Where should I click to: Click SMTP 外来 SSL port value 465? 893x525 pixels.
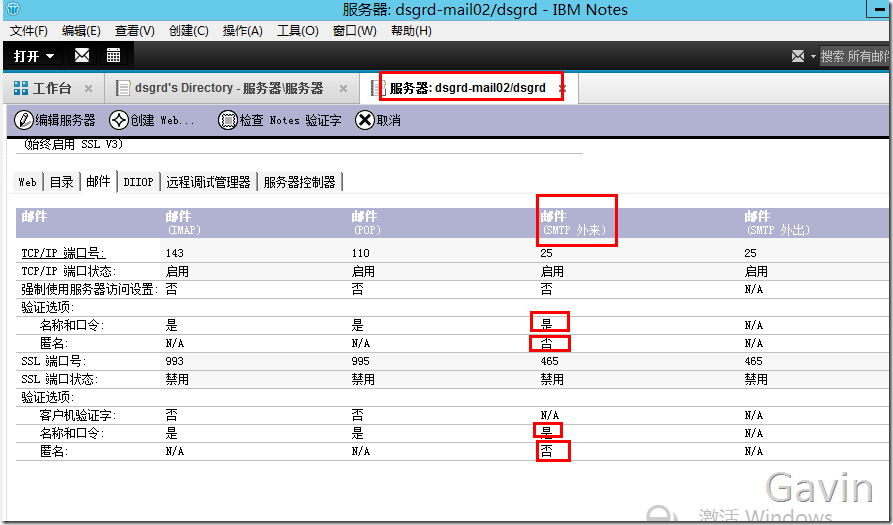pos(550,361)
